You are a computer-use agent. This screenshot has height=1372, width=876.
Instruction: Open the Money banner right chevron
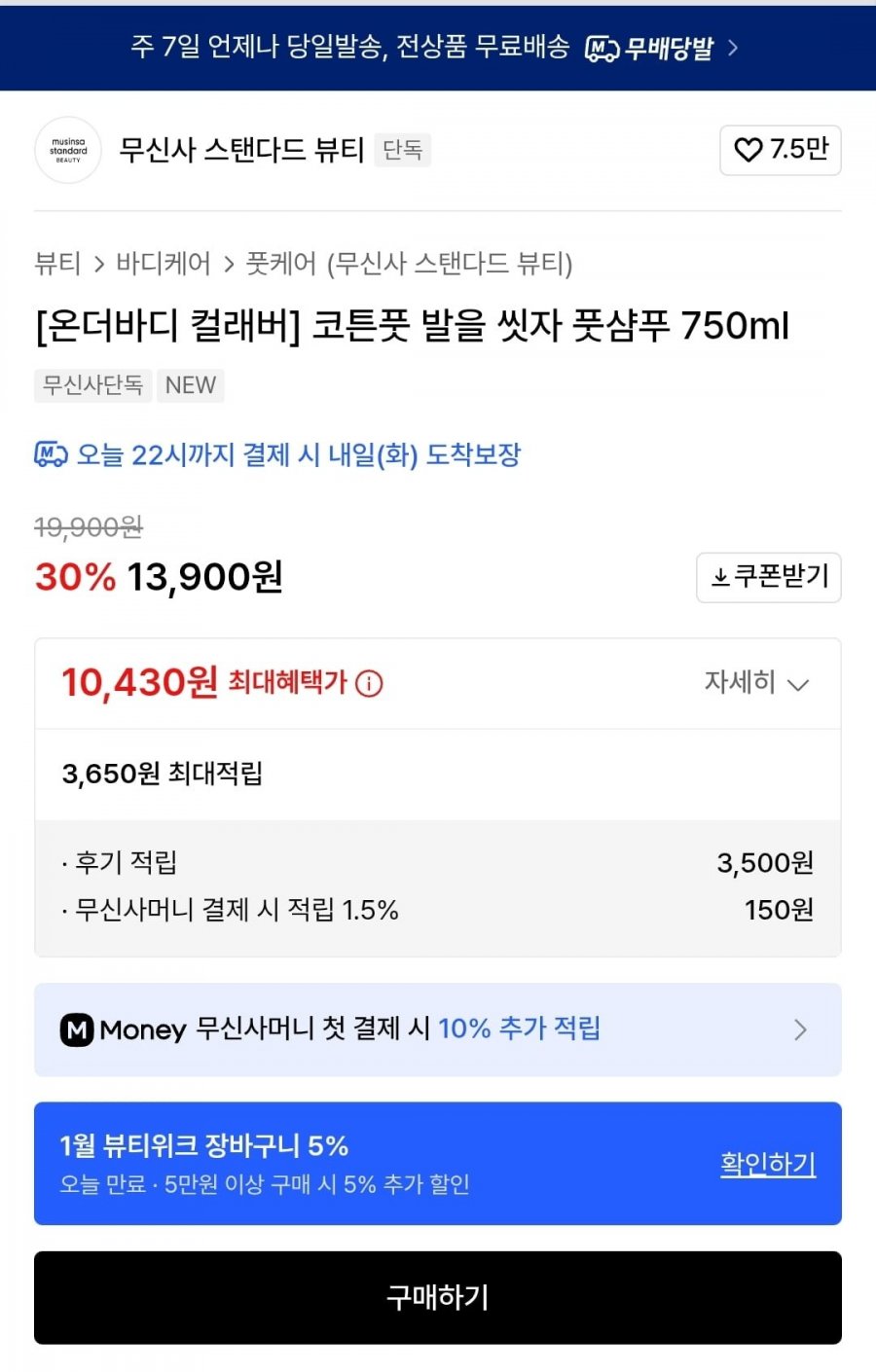coord(800,1029)
